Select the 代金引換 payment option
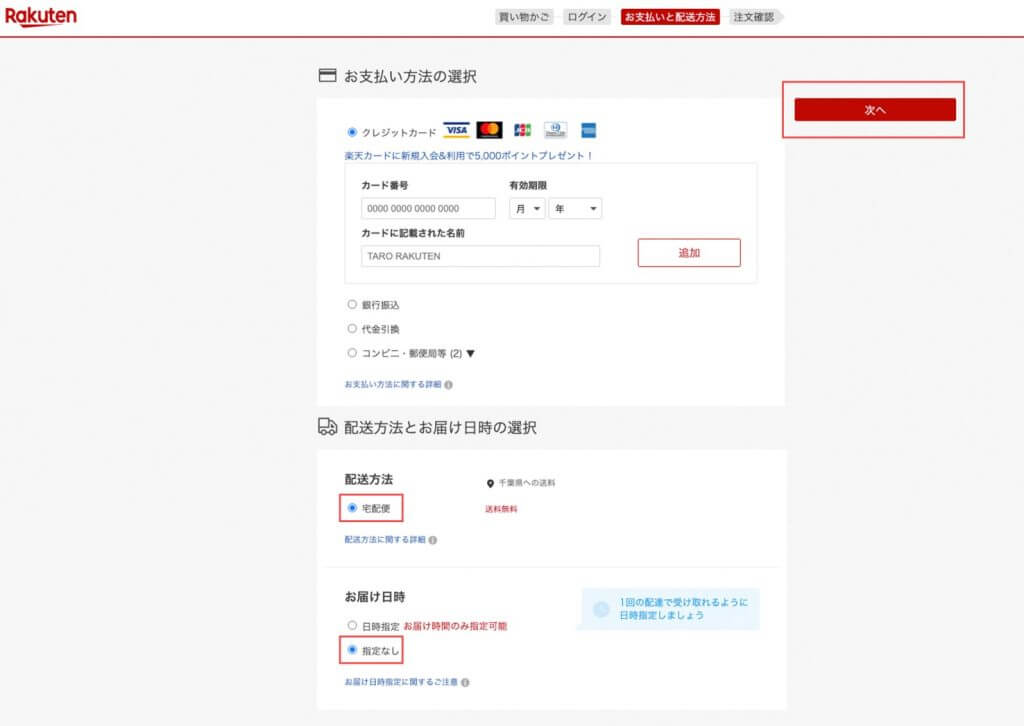 click(352, 328)
